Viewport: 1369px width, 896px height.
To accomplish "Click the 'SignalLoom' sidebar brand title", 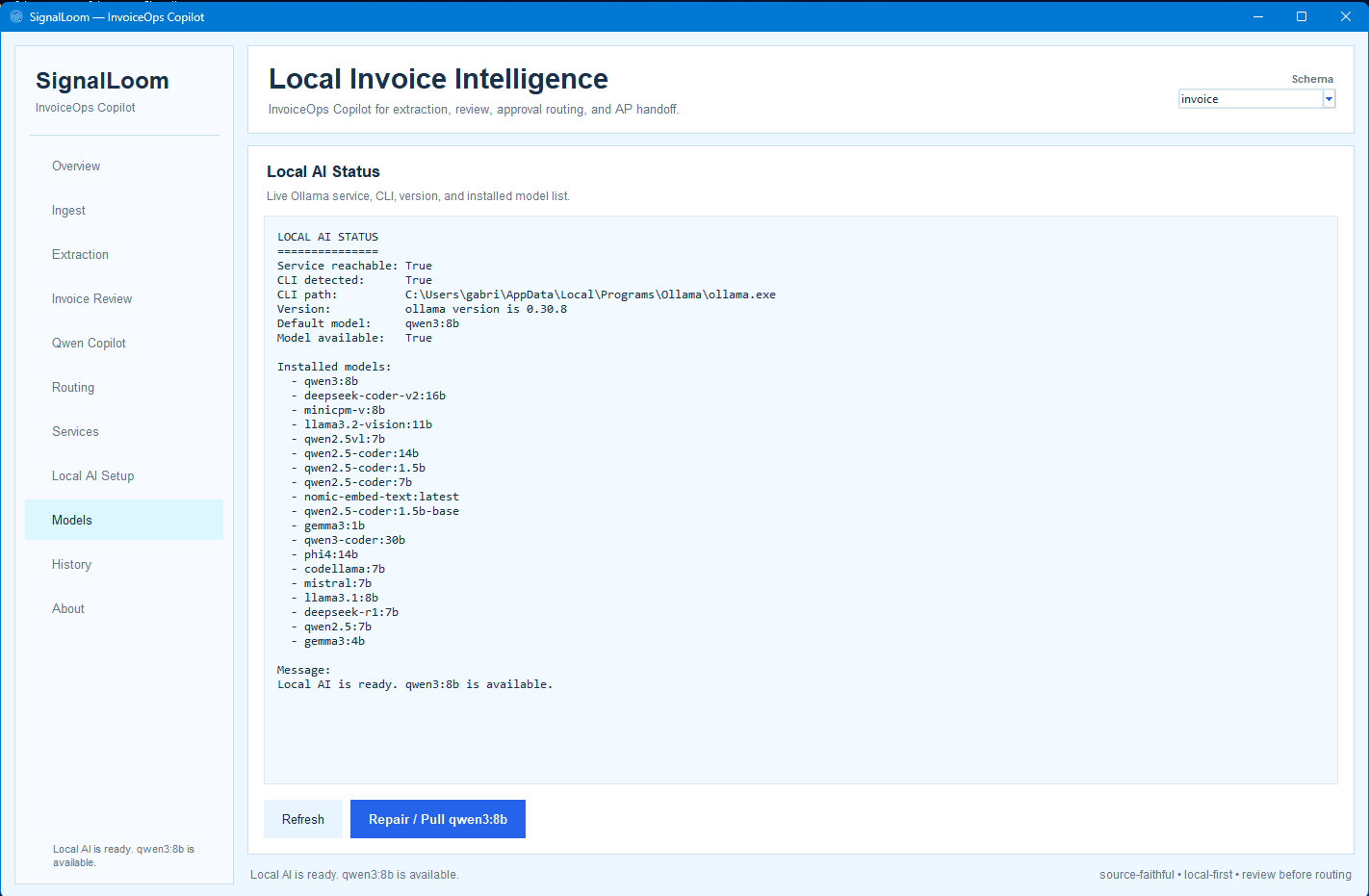I will point(102,81).
